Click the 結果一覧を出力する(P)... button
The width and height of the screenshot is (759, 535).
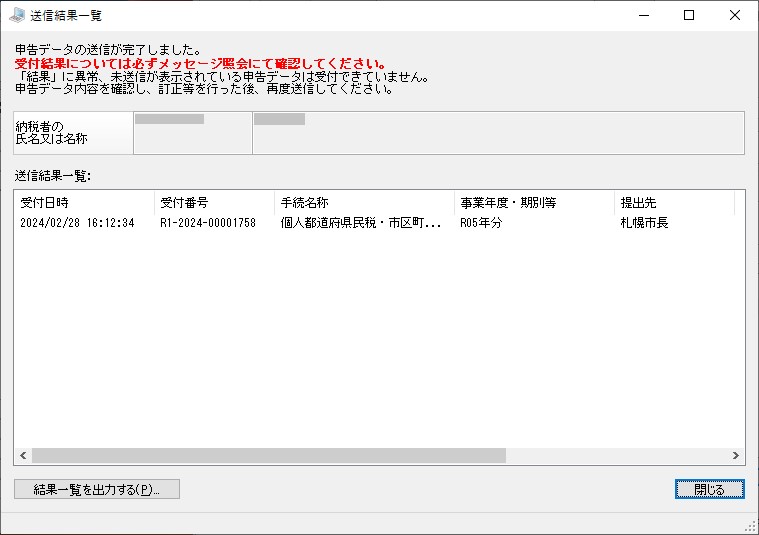pos(97,489)
